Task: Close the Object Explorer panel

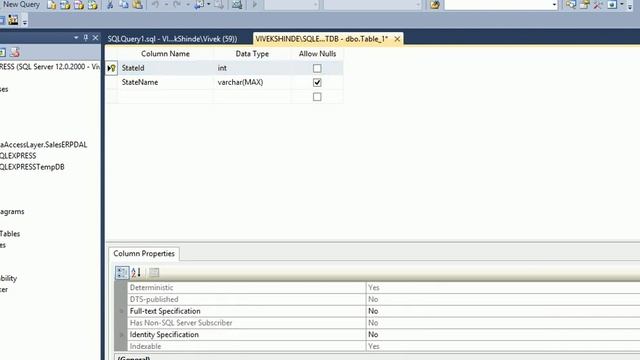Action: click(96, 38)
